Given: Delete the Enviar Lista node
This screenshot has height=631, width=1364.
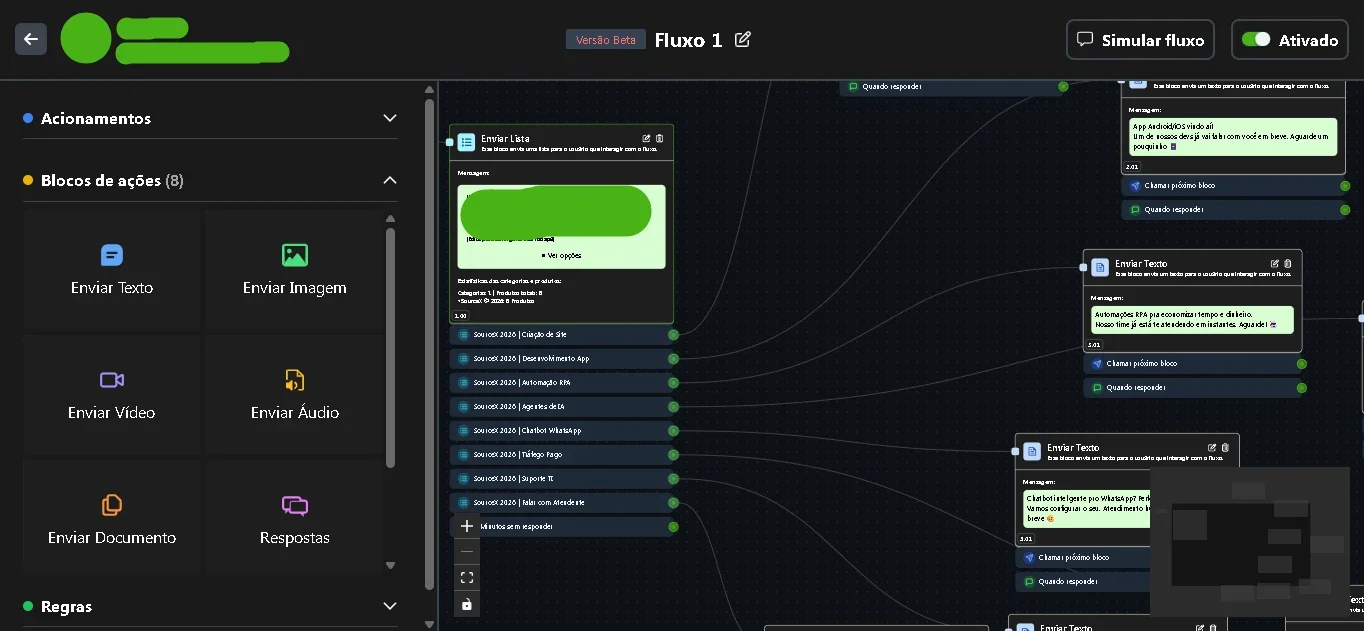Looking at the screenshot, I should click(x=659, y=139).
